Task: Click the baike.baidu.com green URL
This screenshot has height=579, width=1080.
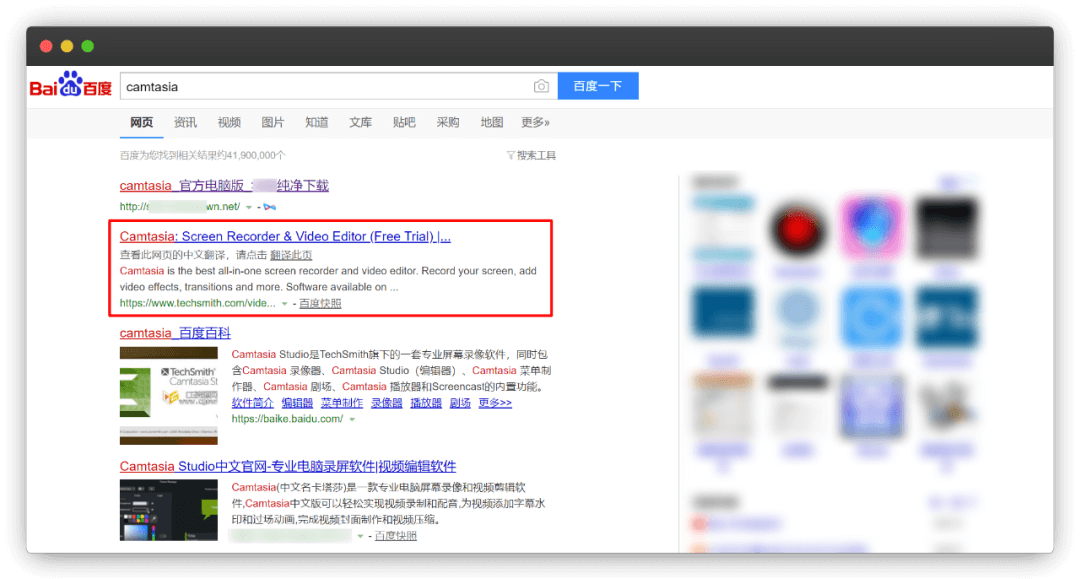Action: tap(287, 419)
